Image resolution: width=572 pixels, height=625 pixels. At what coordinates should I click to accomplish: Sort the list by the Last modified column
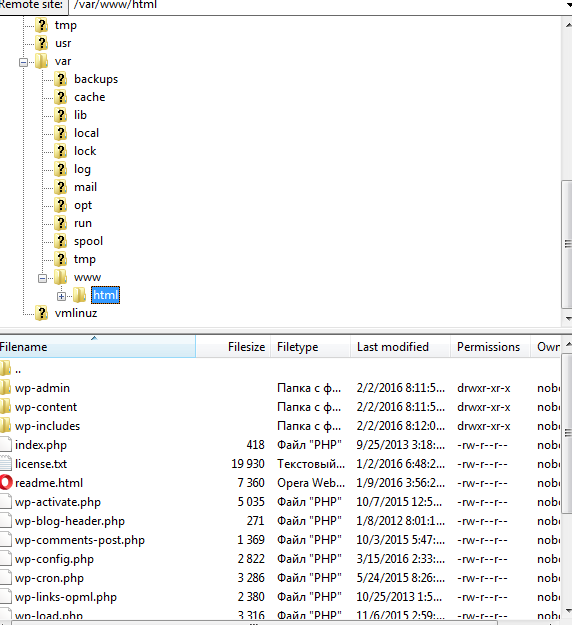click(x=400, y=347)
